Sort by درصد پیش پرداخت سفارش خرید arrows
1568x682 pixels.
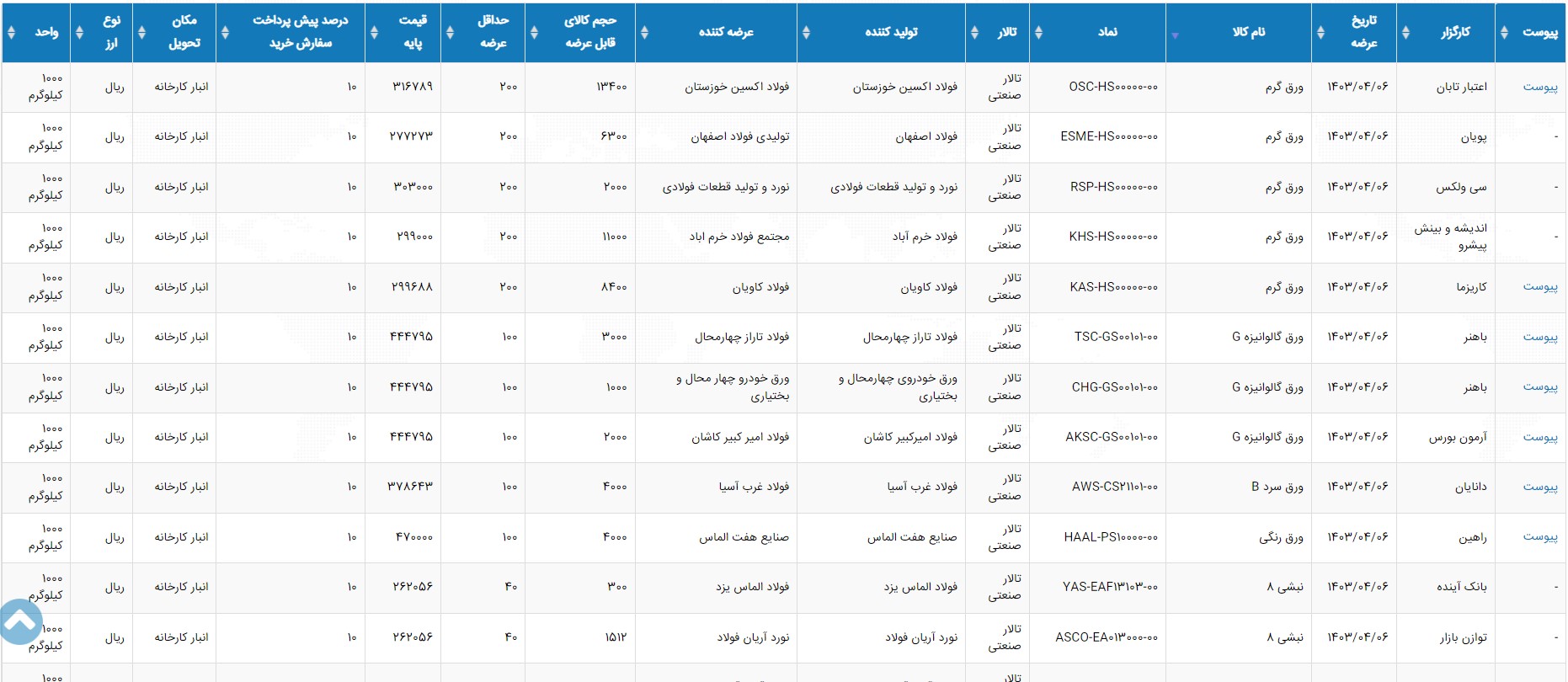click(225, 33)
